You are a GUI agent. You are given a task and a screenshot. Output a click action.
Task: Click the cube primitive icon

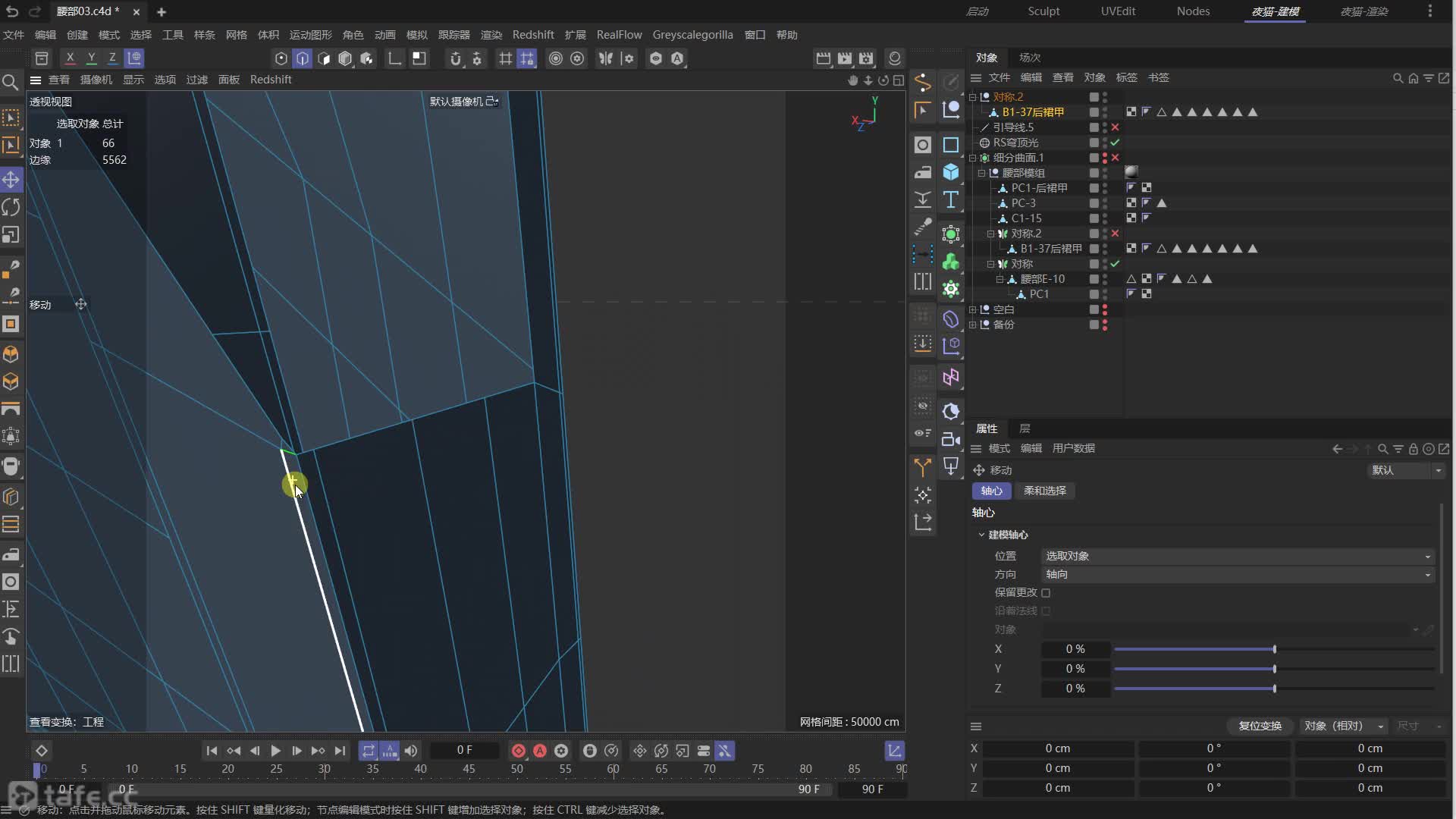point(951,172)
